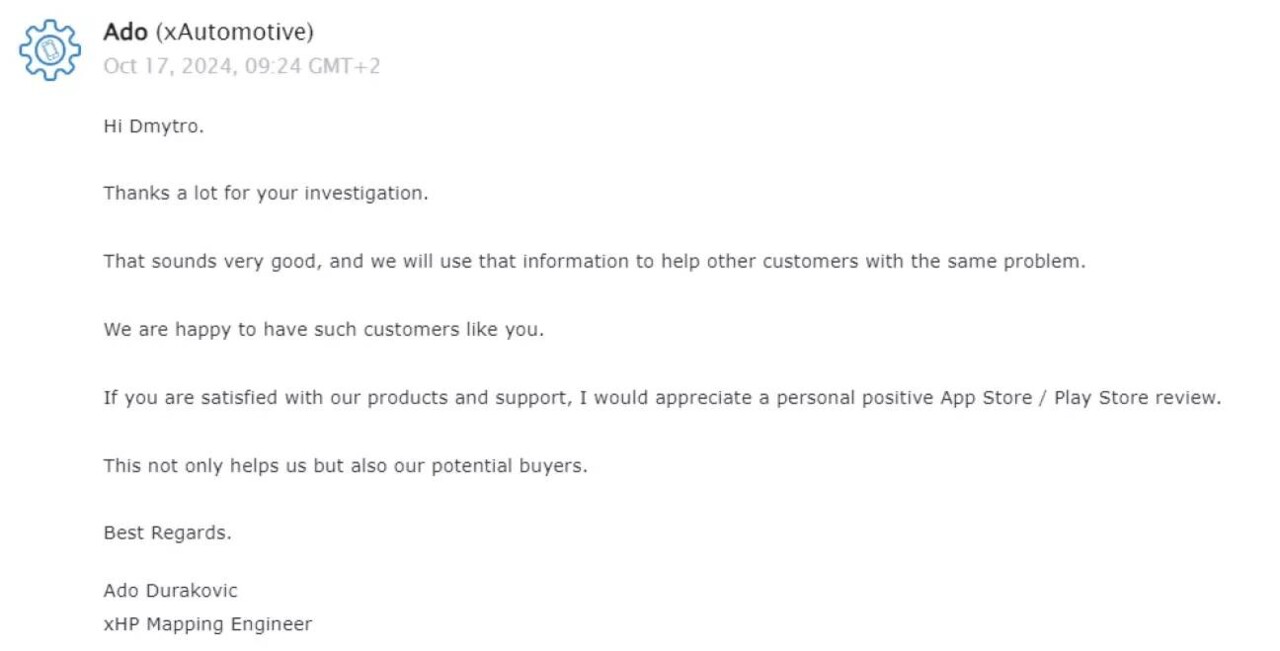
Task: Click the line We are happy to have such customers
Action: (x=323, y=329)
